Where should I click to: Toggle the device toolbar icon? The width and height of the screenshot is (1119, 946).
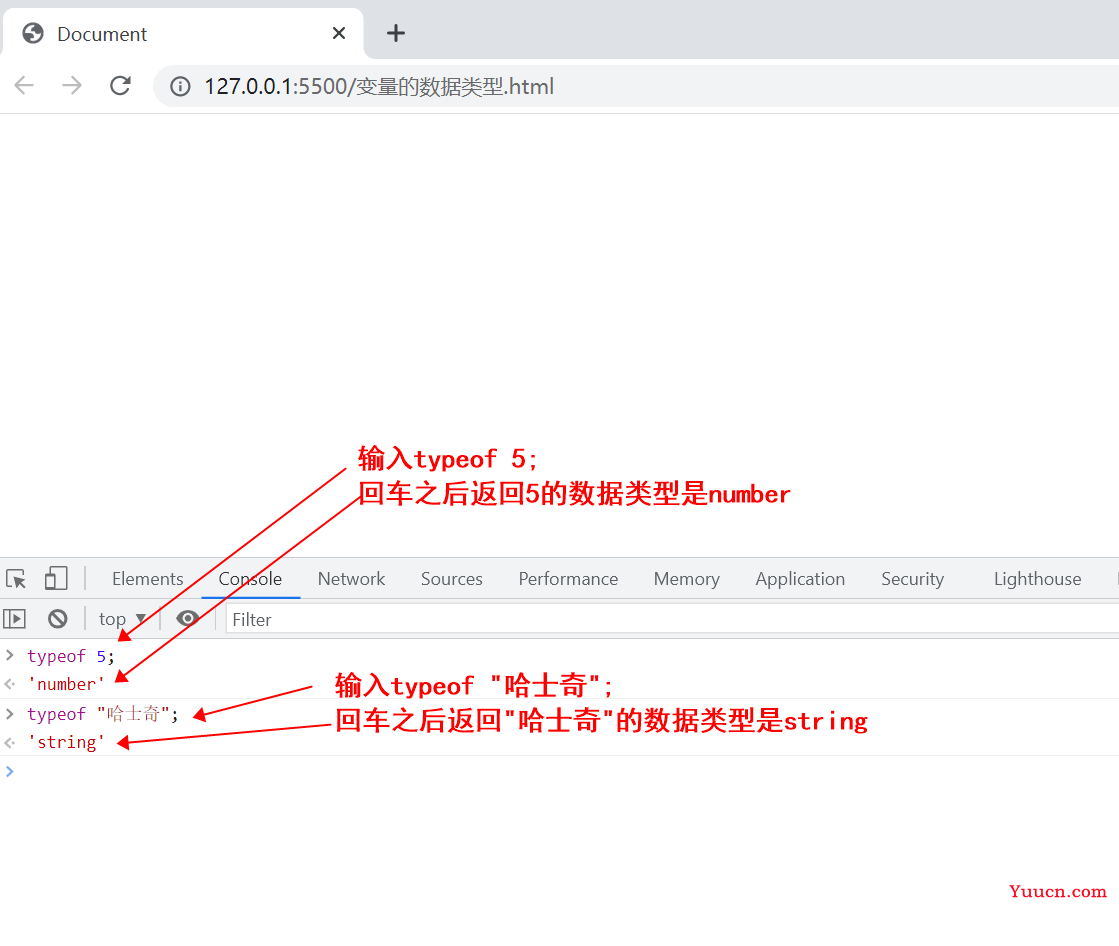point(56,579)
